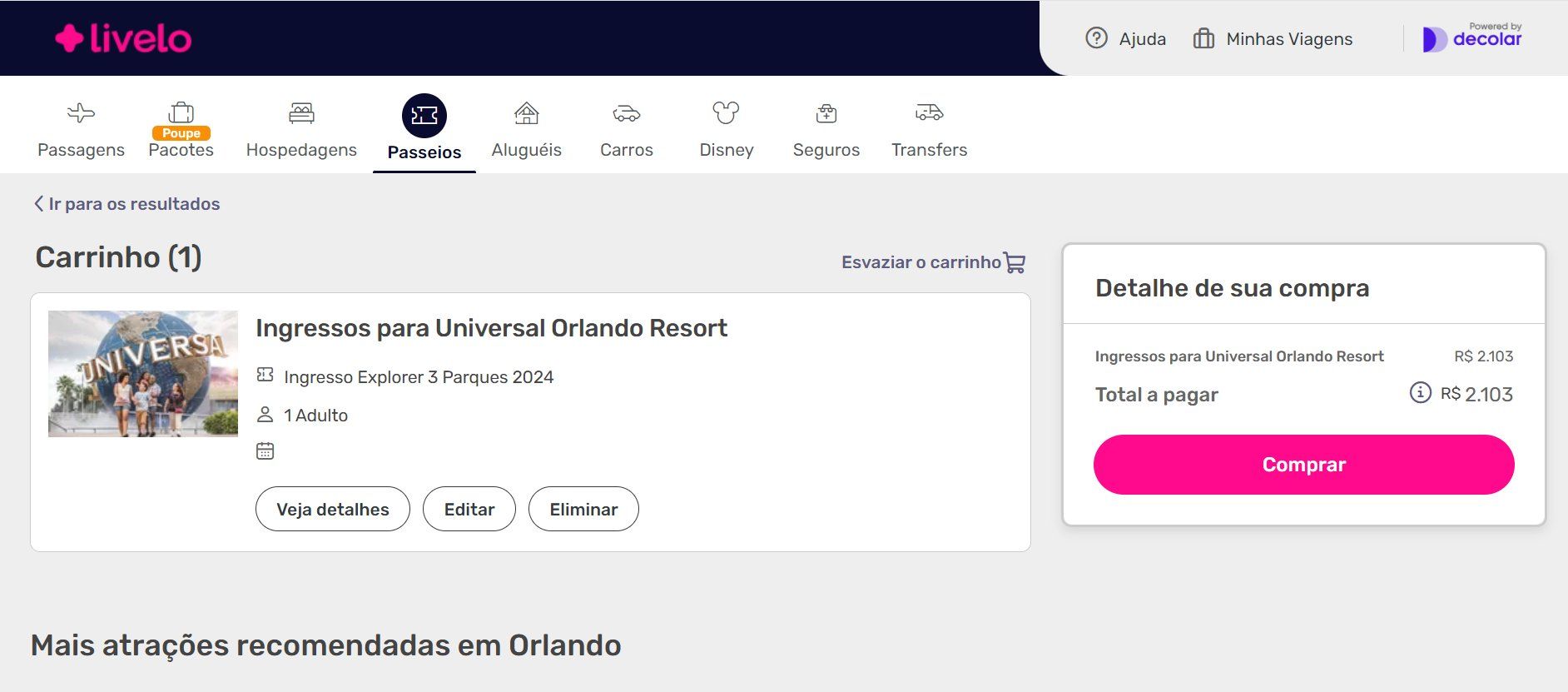Select the Seguros medical-kit icon
Viewport: 1568px width, 692px height.
click(826, 113)
